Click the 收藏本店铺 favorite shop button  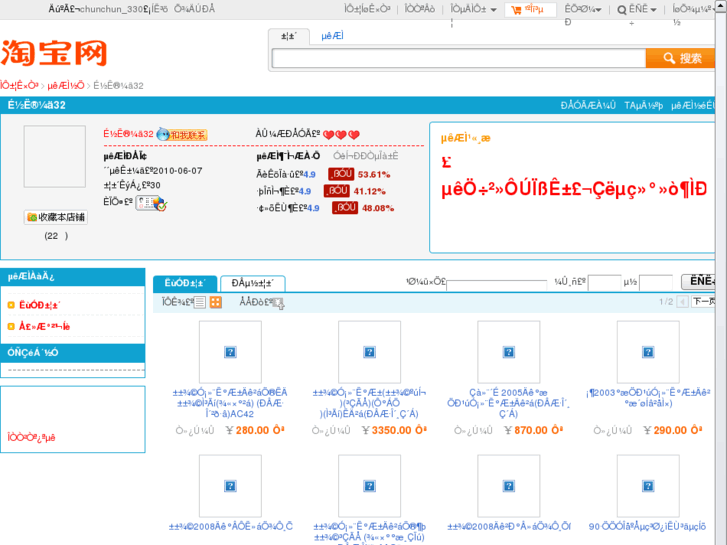point(56,217)
